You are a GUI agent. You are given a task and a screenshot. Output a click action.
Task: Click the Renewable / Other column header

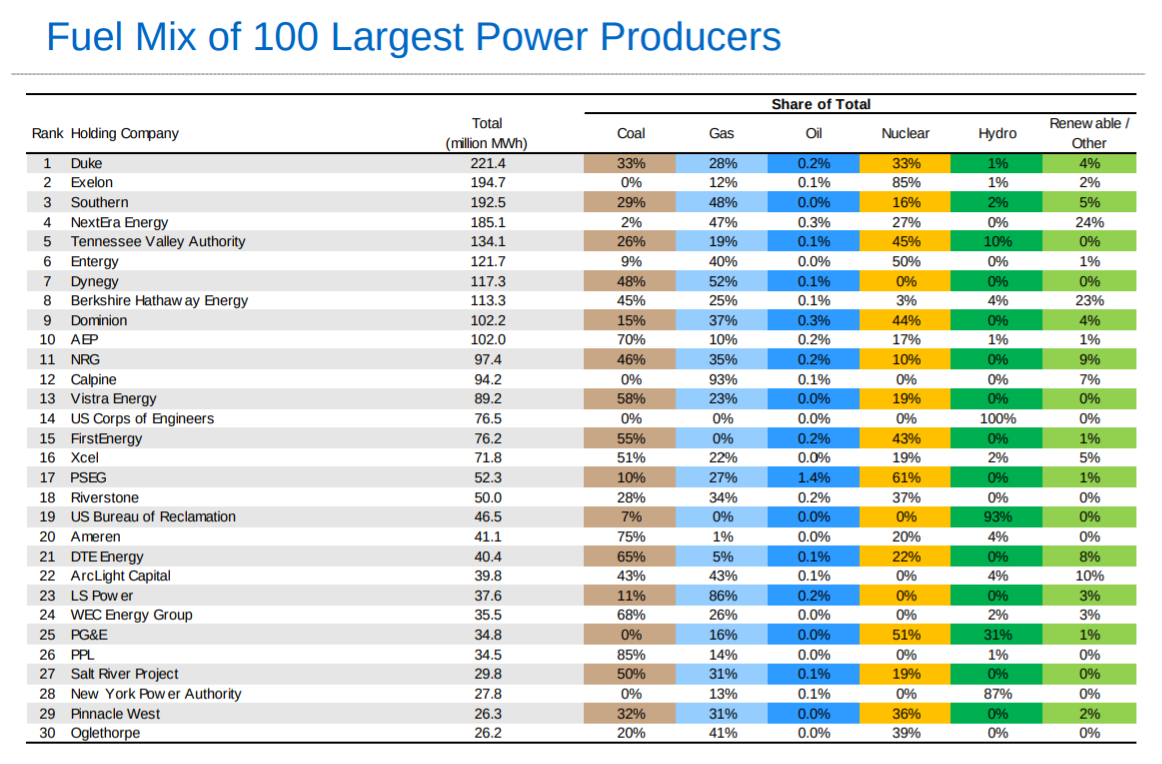(1089, 133)
